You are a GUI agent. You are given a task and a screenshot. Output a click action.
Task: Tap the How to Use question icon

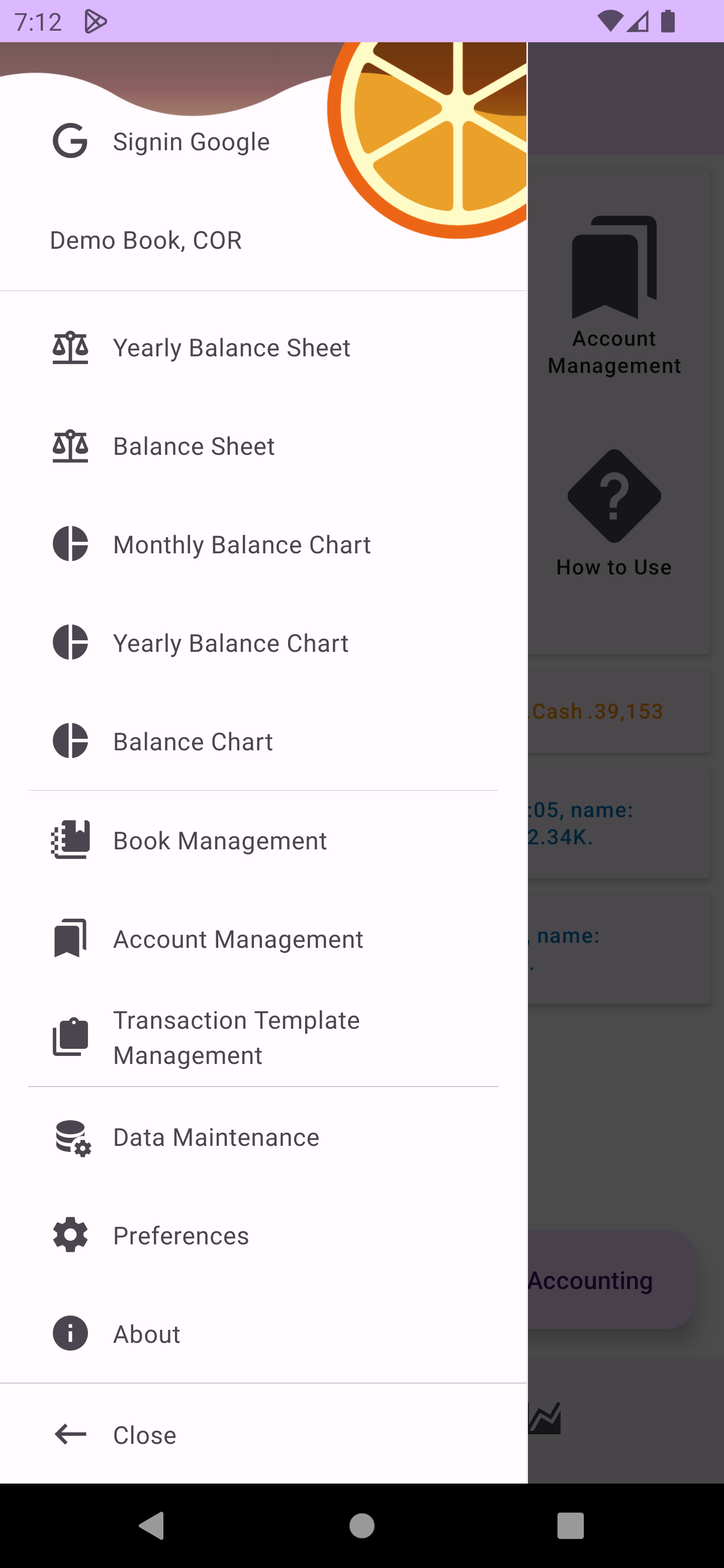coord(614,496)
